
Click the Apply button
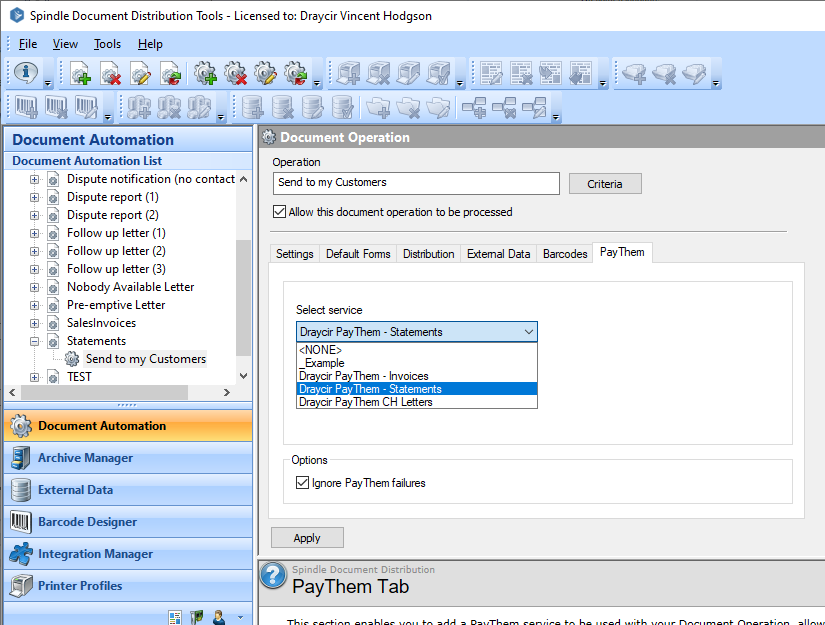tap(307, 538)
